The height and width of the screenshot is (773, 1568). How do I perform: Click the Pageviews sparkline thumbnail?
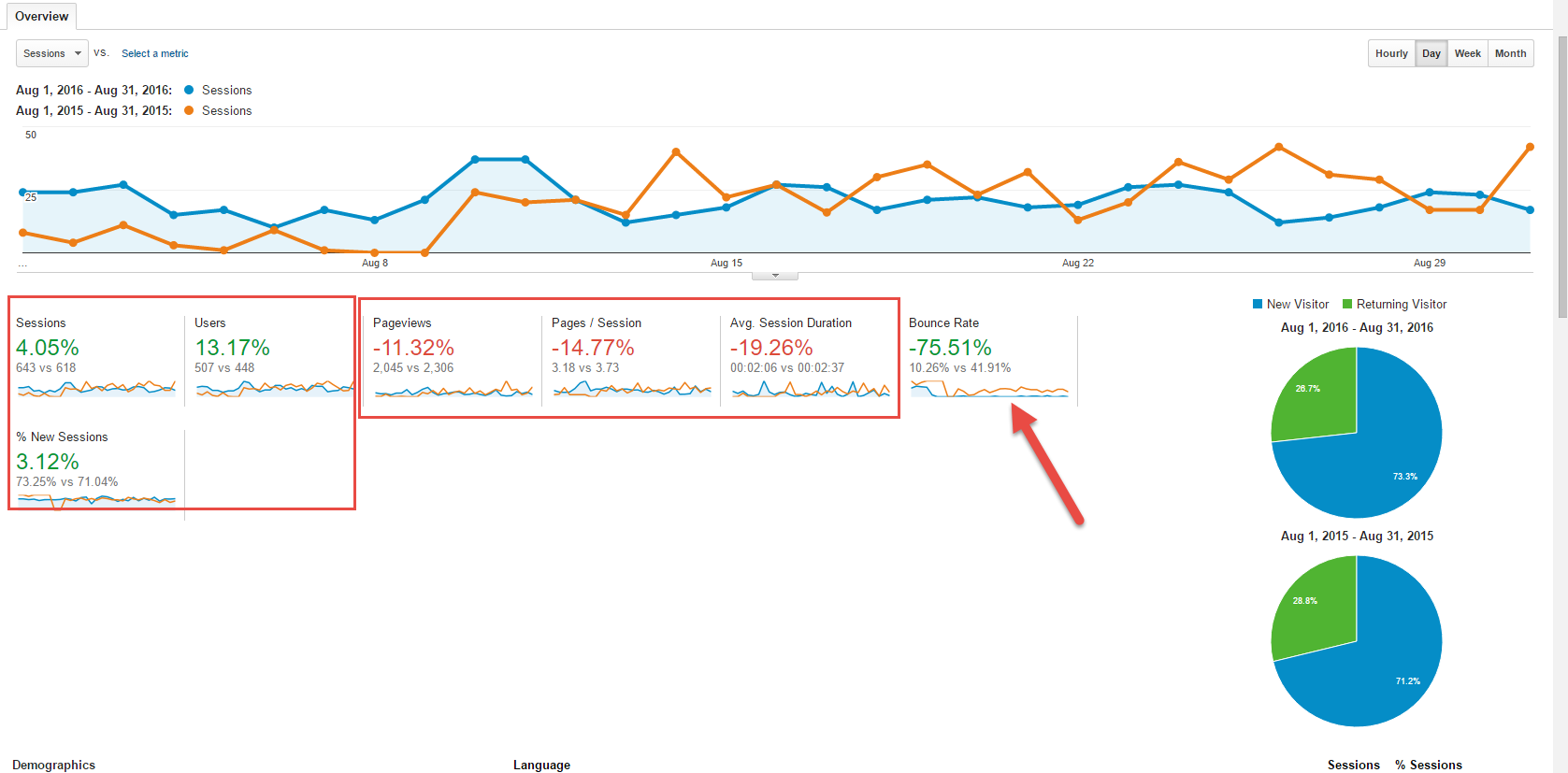(453, 388)
